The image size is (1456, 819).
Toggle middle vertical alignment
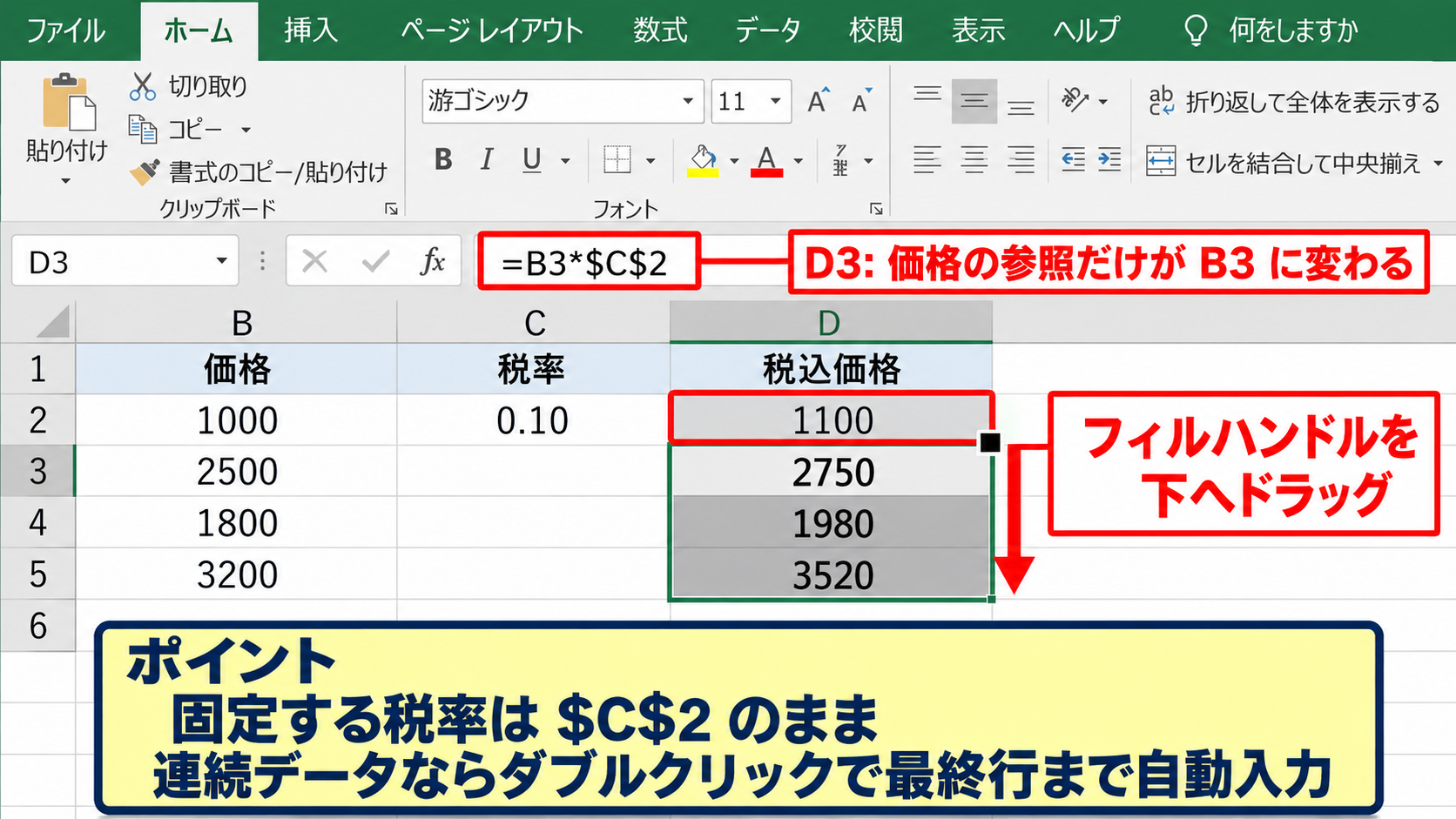[974, 102]
